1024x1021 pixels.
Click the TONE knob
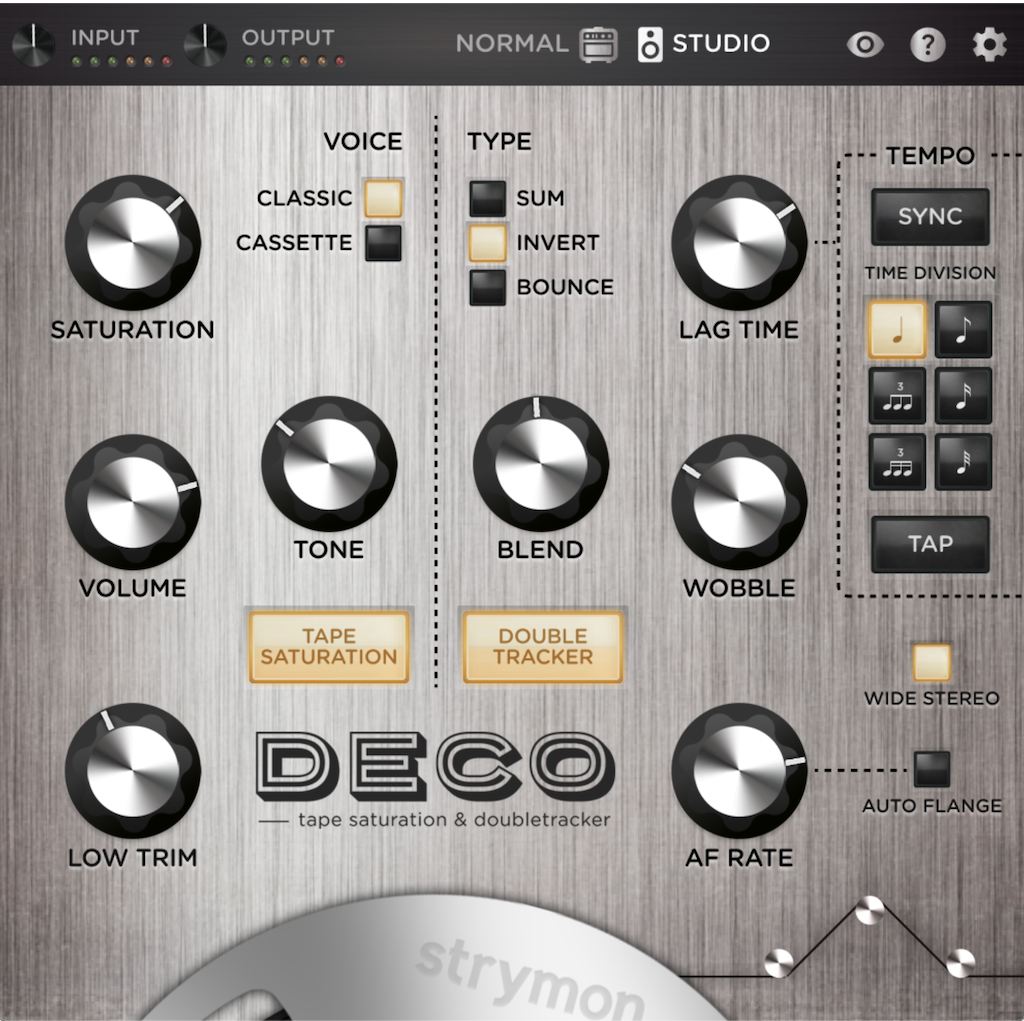(329, 464)
